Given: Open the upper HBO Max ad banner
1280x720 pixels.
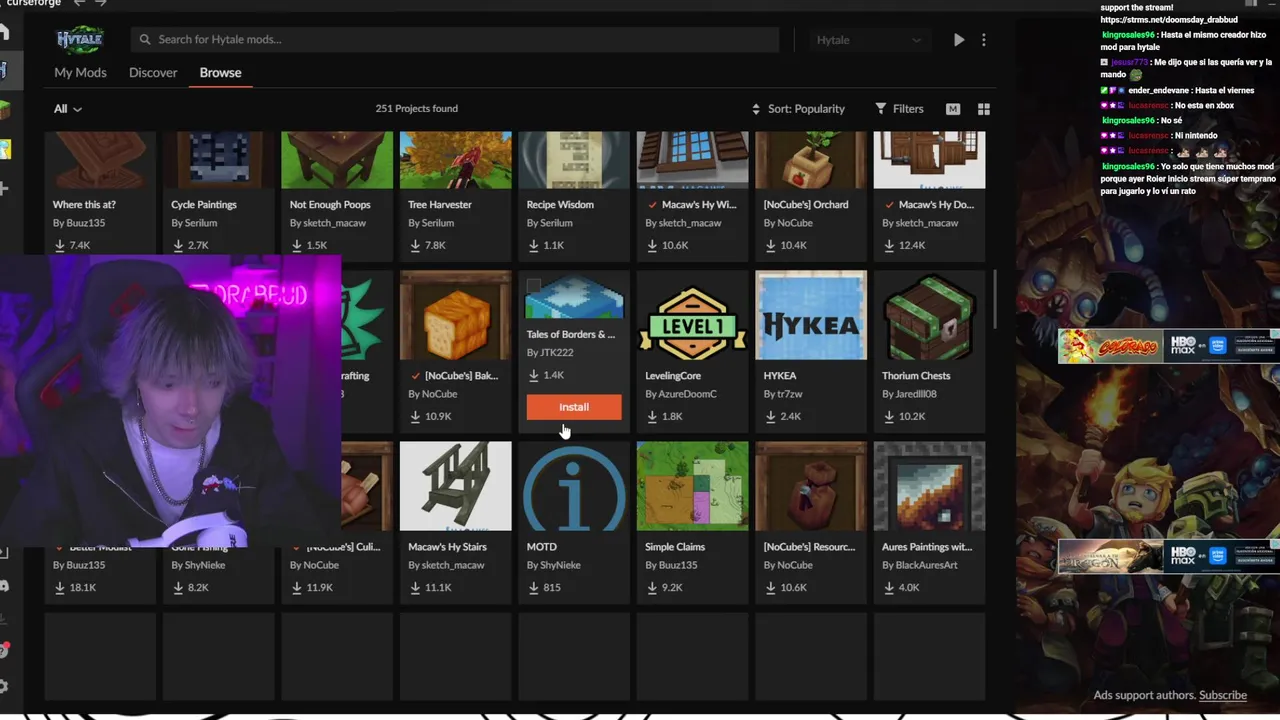Looking at the screenshot, I should [x=1167, y=346].
